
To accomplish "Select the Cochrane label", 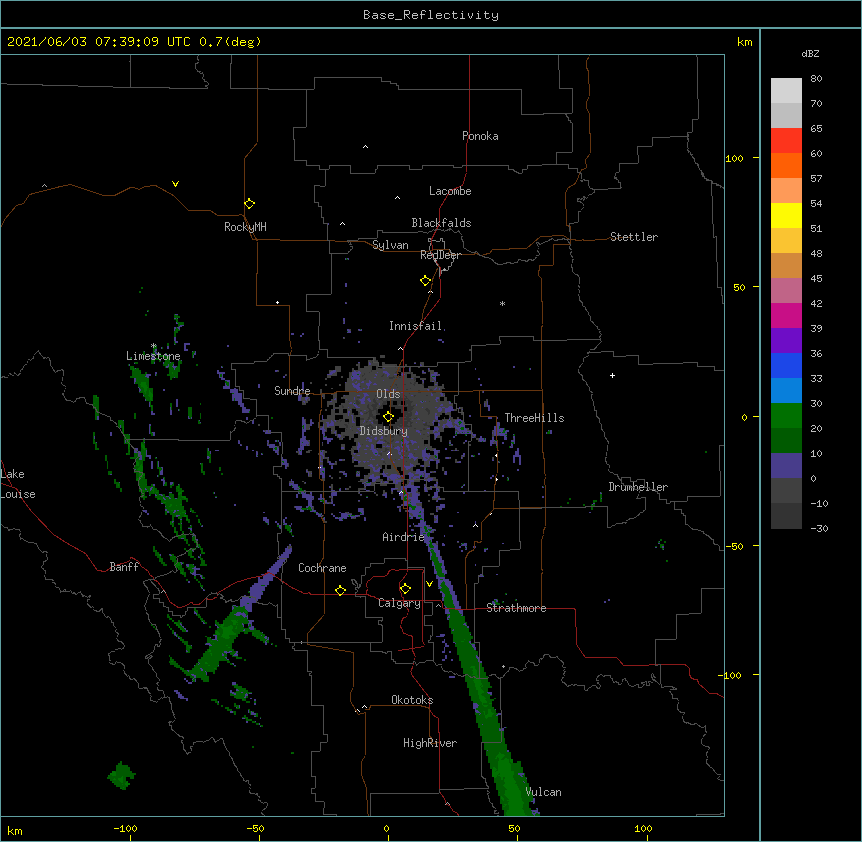I will click(322, 568).
